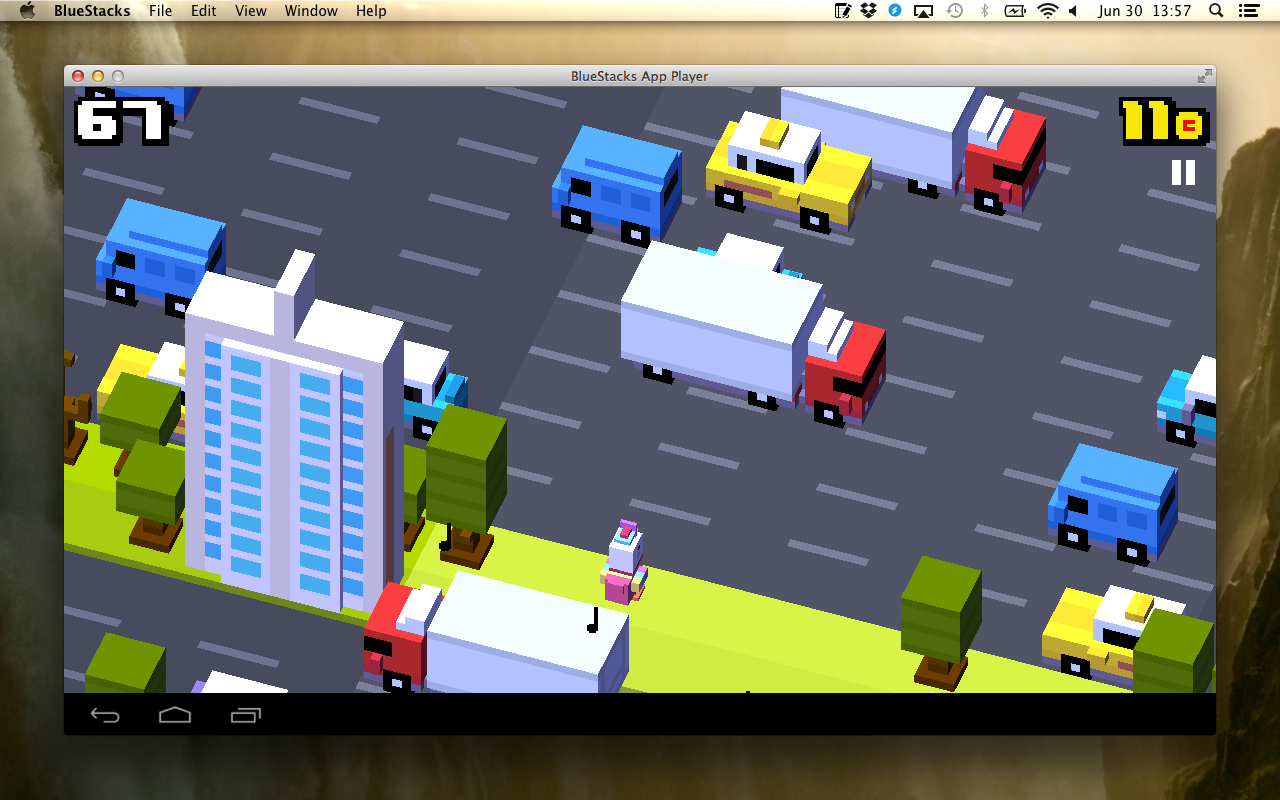Image resolution: width=1280 pixels, height=800 pixels.
Task: Open the Android recent apps icon
Action: click(x=245, y=715)
